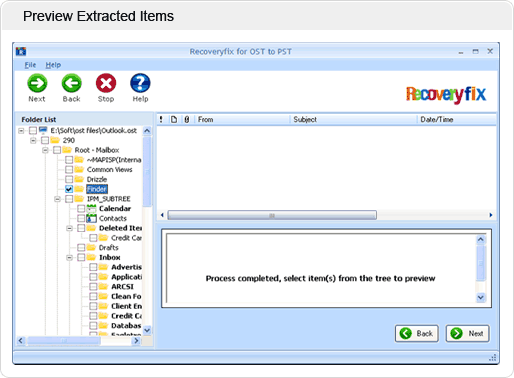Click the bottom-right Back button
Screen dimensions: 514x378
point(417,333)
